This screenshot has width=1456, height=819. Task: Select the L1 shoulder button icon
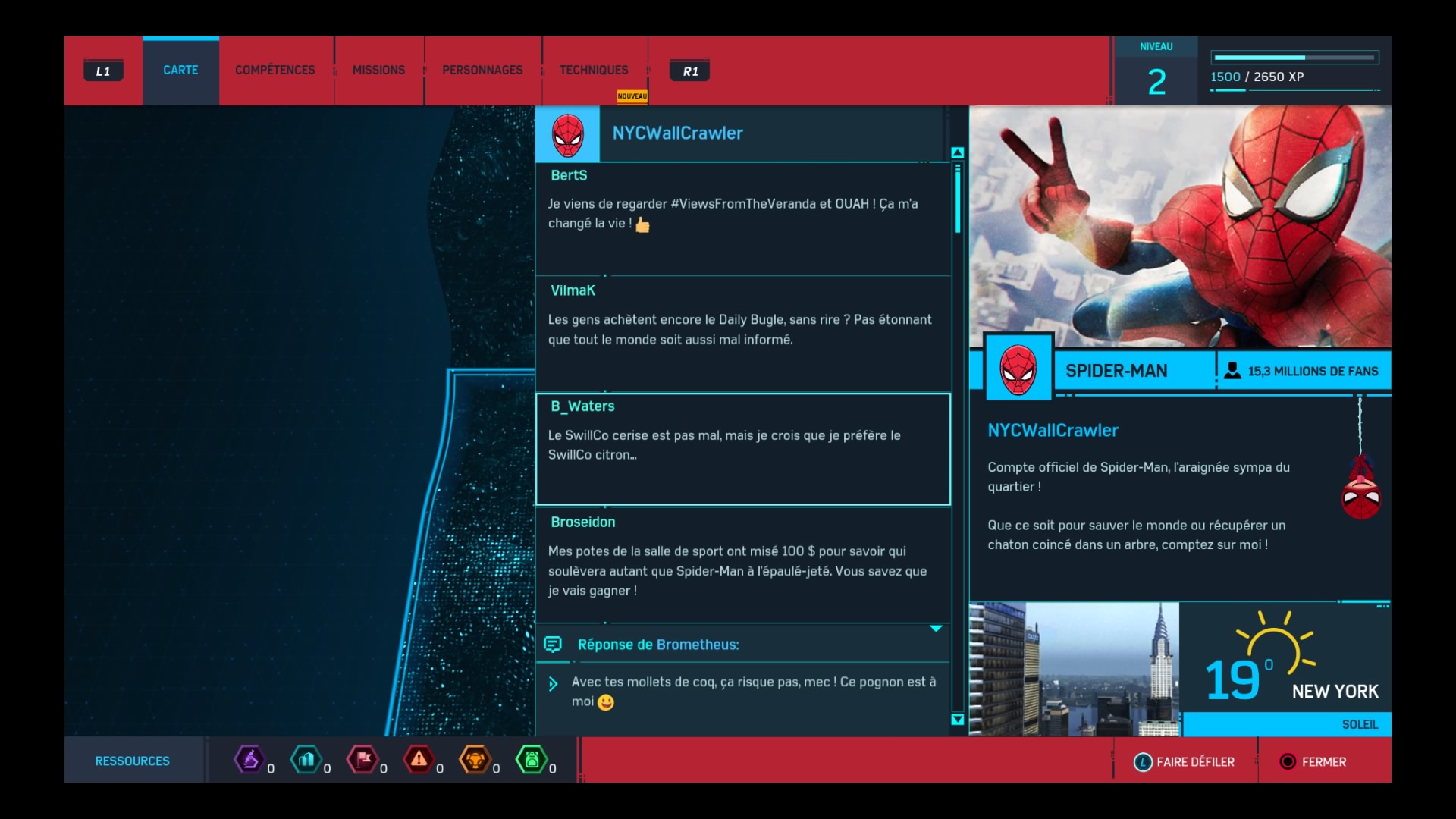[103, 71]
